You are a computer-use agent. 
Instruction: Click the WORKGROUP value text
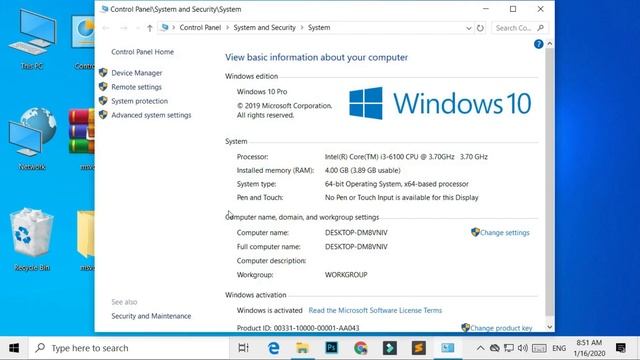point(346,275)
